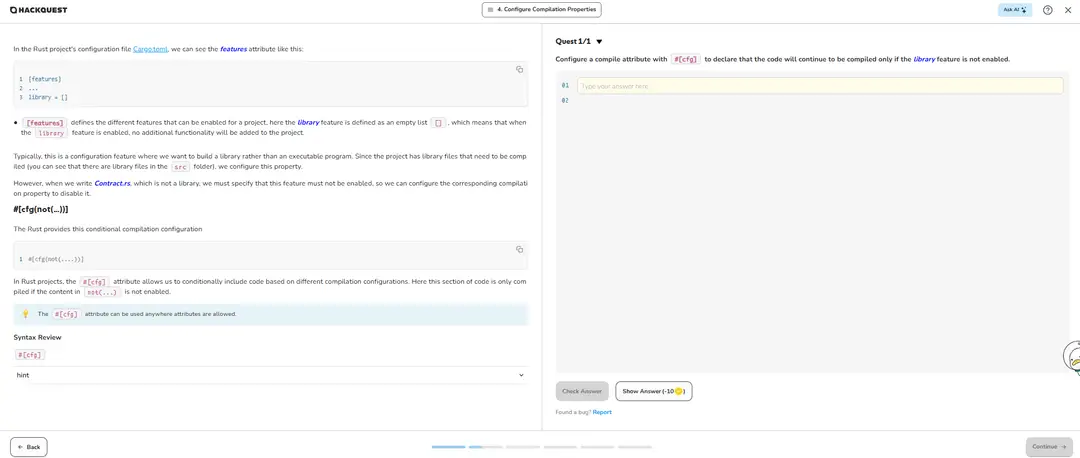This screenshot has height=458, width=1080.
Task: Click the Contract.rs link
Action: pos(112,184)
